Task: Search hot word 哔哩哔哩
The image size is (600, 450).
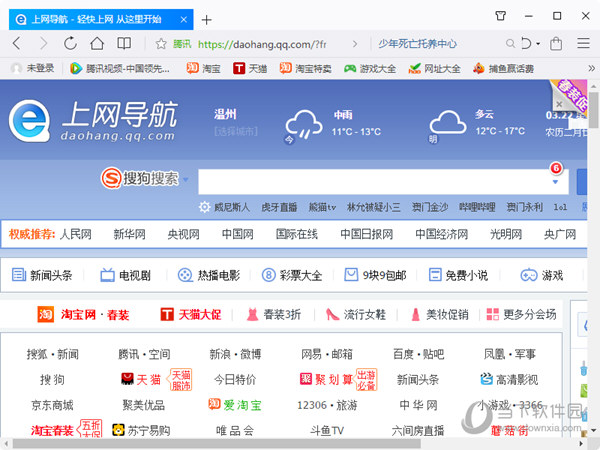Action: click(x=477, y=207)
